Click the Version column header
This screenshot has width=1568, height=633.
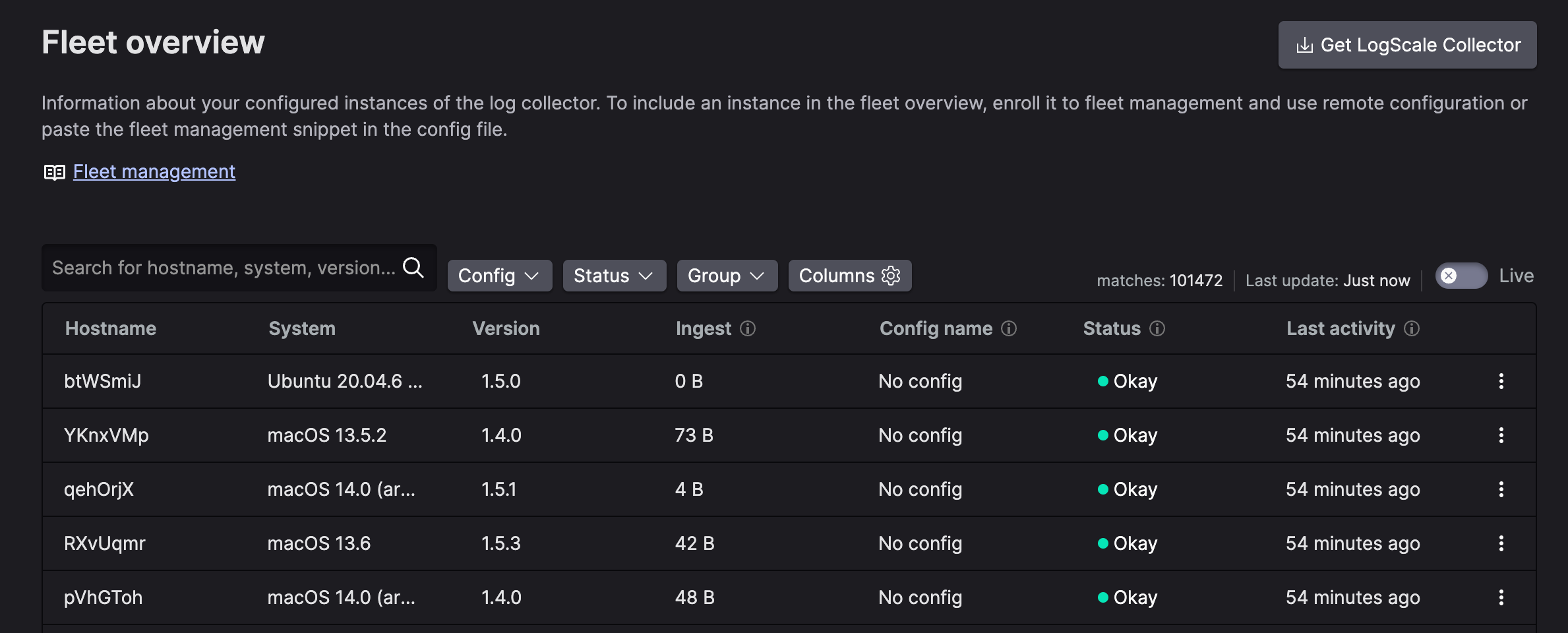coord(506,328)
